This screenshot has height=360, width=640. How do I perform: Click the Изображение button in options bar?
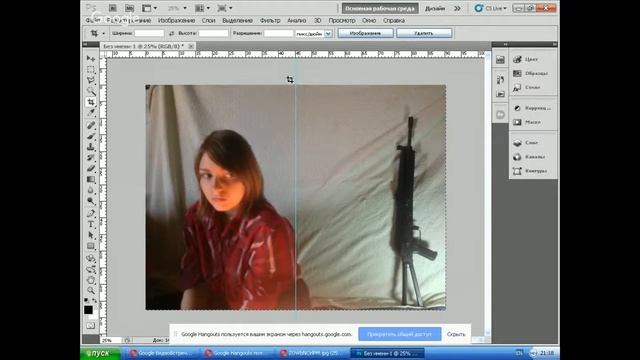[366, 33]
